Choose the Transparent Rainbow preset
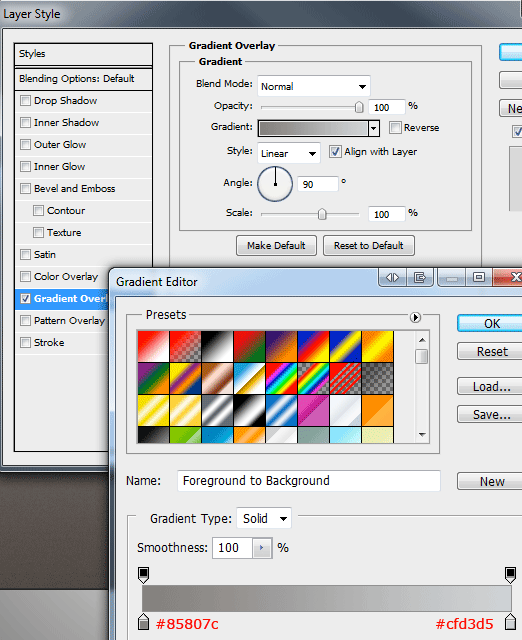This screenshot has height=640, width=522. point(313,378)
